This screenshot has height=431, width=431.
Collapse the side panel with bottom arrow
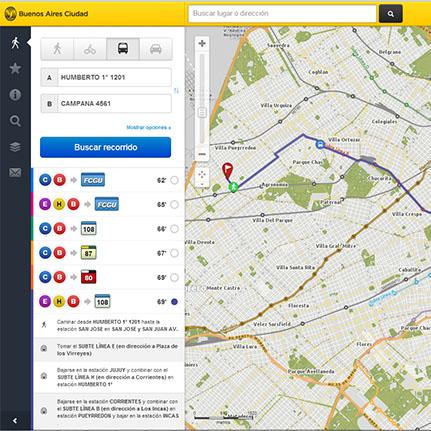15,421
